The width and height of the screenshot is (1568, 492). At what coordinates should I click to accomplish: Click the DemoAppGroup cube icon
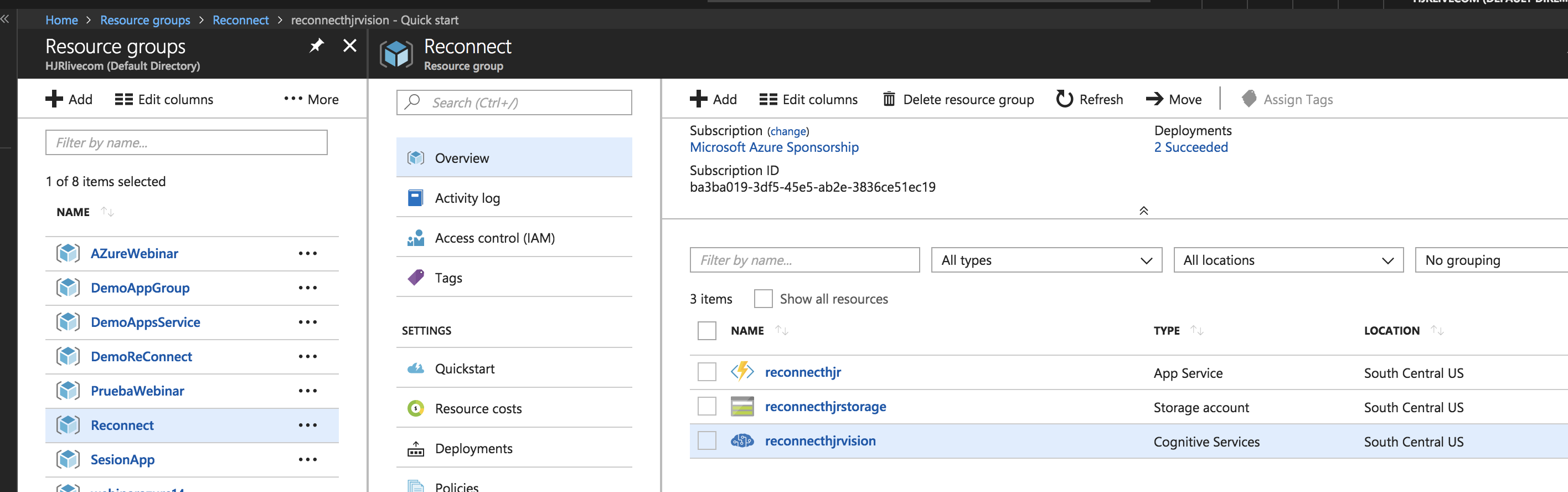[x=68, y=288]
